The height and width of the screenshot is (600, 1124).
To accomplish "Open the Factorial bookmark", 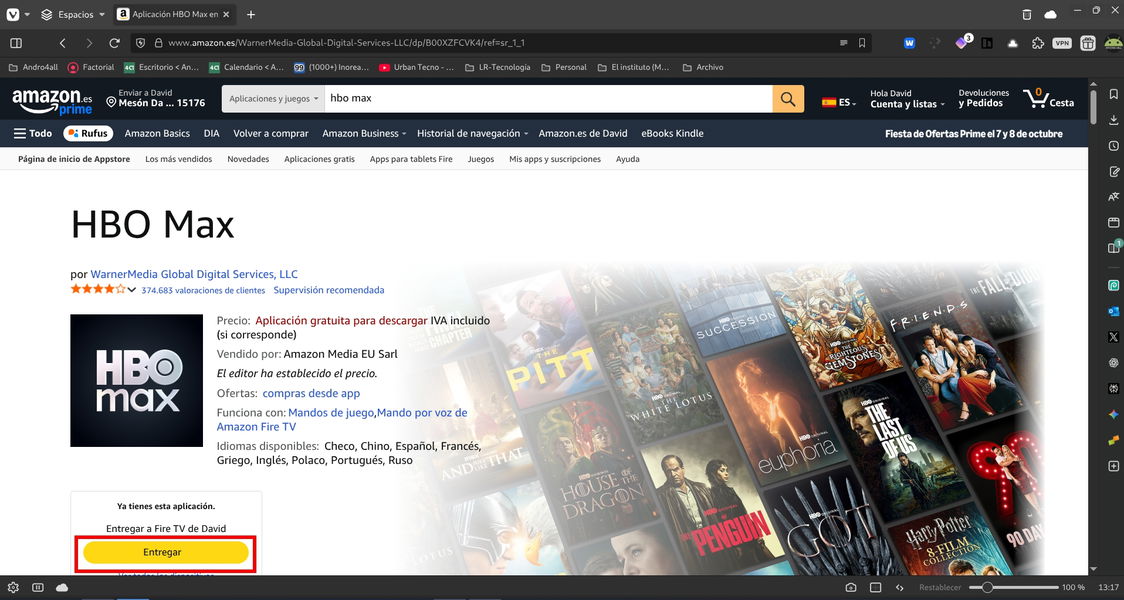I will click(x=91, y=67).
